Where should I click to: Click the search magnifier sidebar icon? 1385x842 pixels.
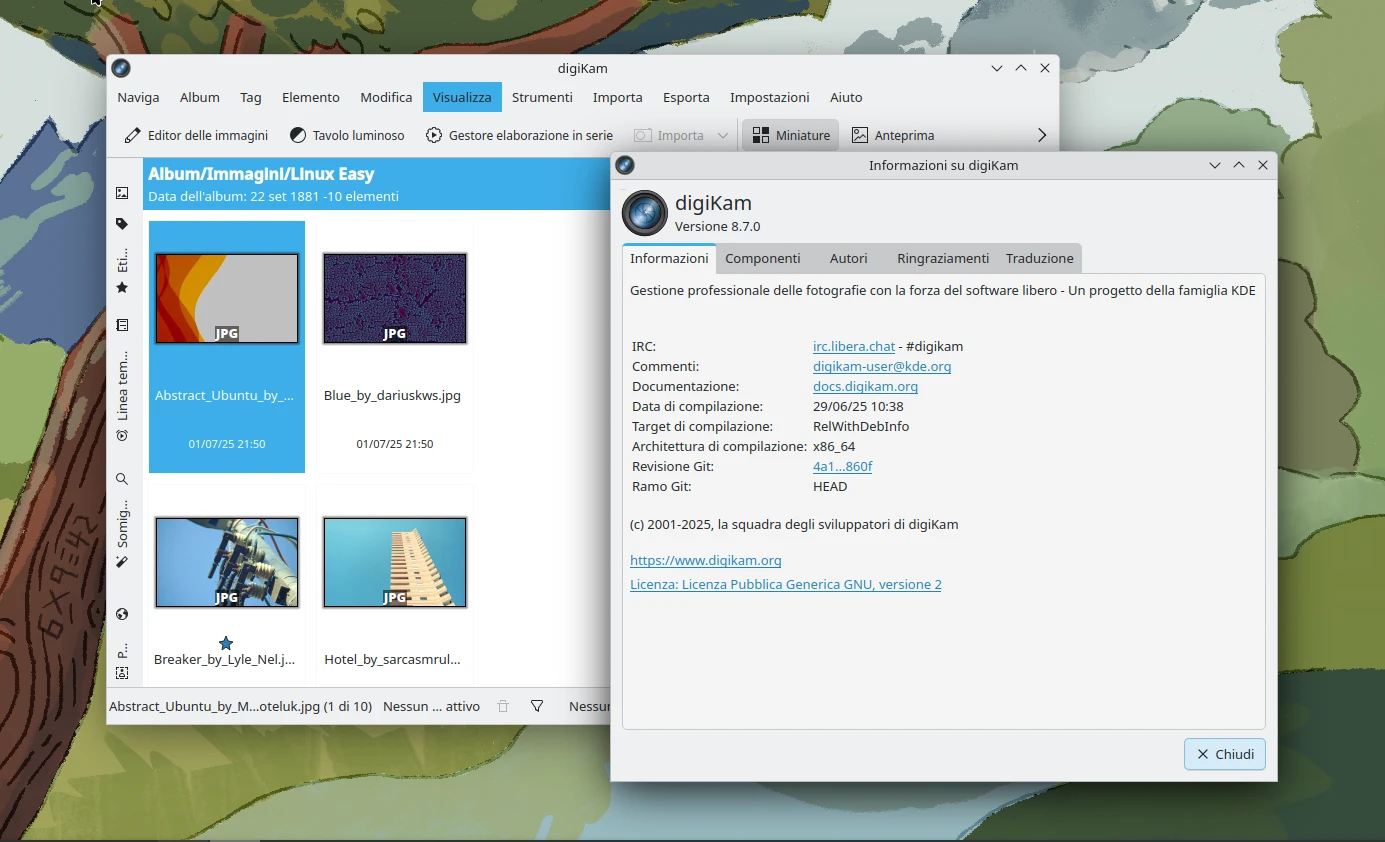click(122, 479)
